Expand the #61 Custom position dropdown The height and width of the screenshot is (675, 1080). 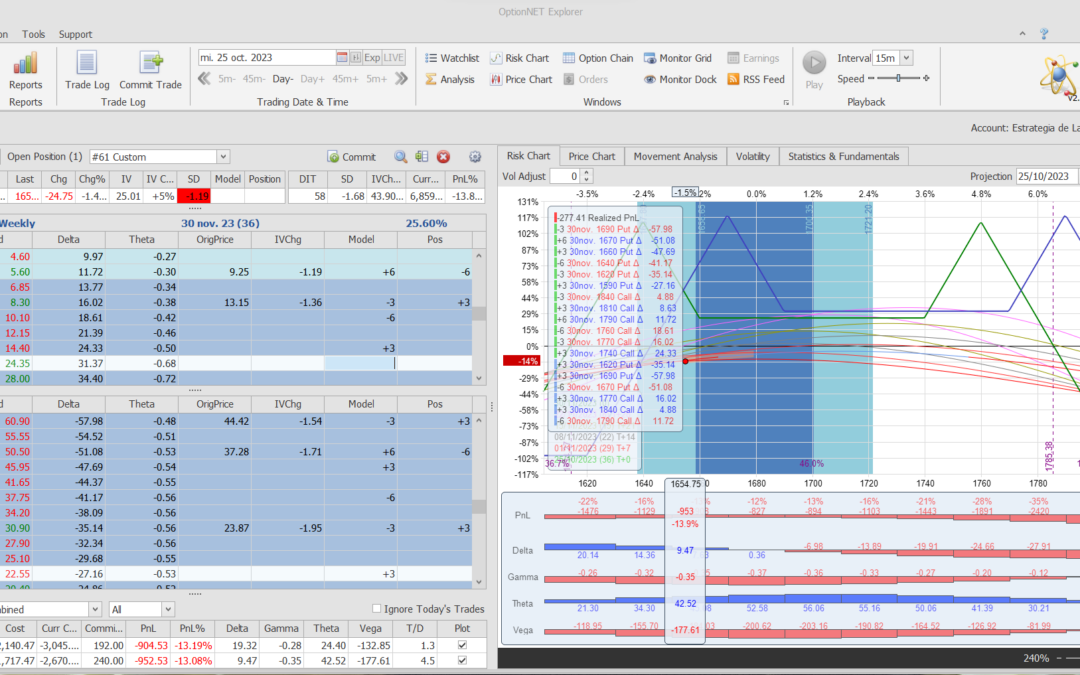click(x=222, y=157)
